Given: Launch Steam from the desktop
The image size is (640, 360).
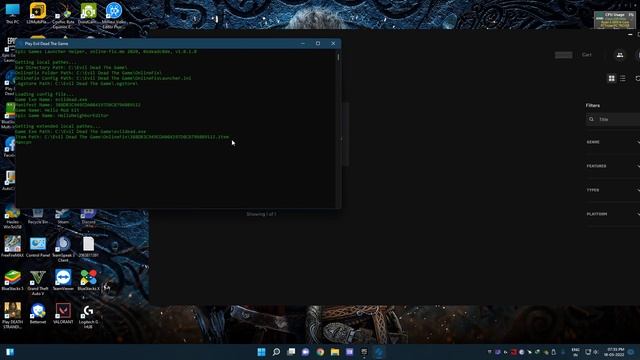Looking at the screenshot, I should pos(63,216).
